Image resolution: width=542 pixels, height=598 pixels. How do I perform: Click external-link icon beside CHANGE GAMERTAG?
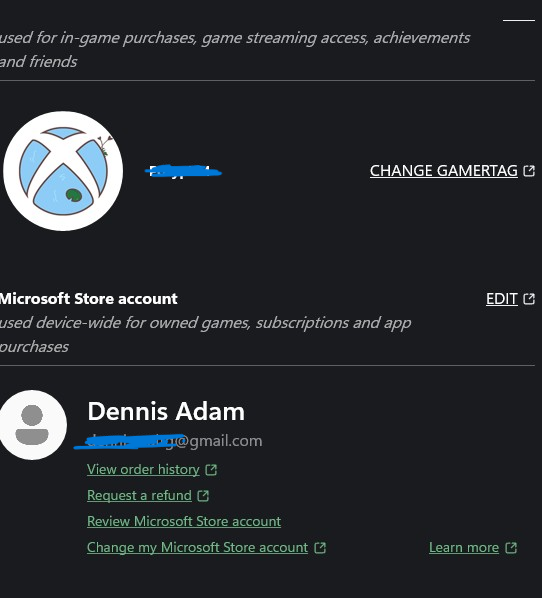click(x=529, y=171)
